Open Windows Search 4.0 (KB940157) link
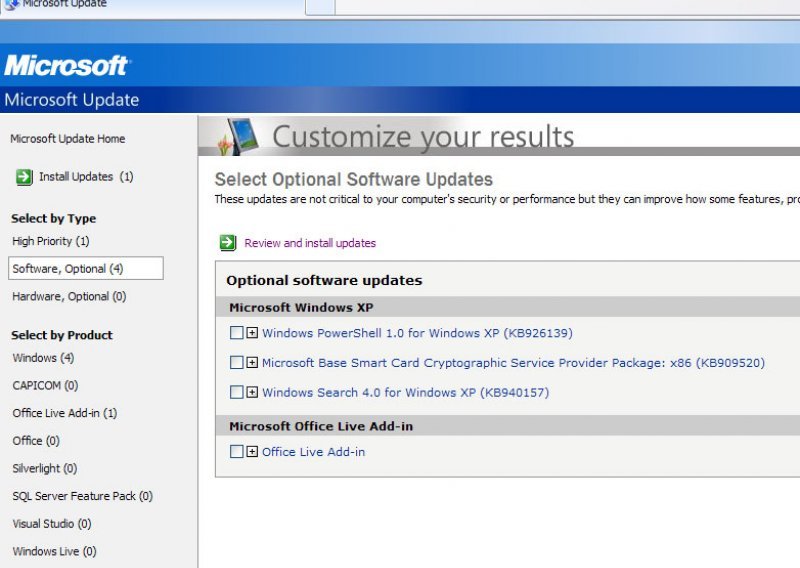Viewport: 800px width, 568px height. pos(406,392)
